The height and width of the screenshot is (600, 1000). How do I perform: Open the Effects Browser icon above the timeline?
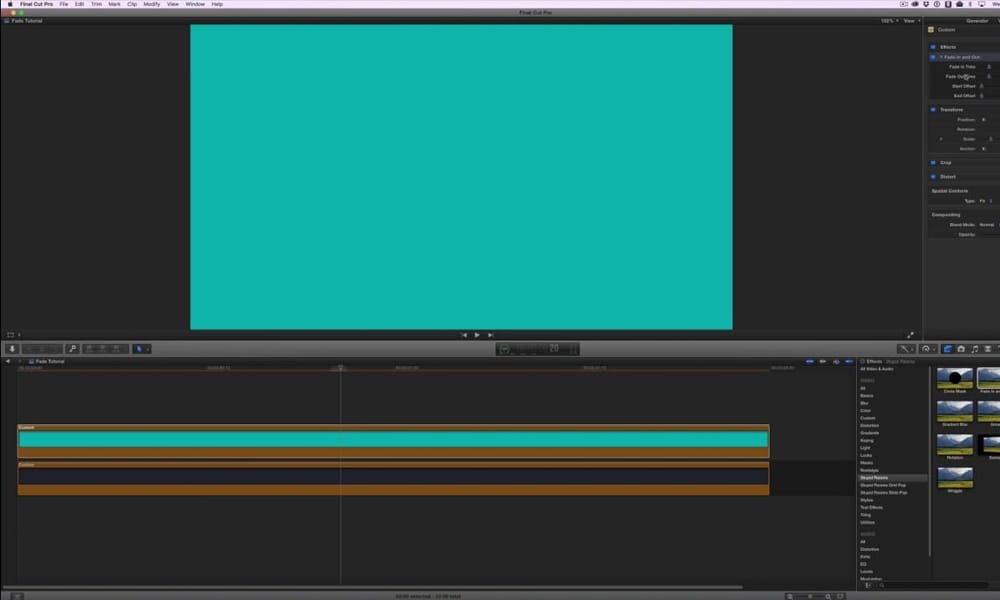coord(947,349)
